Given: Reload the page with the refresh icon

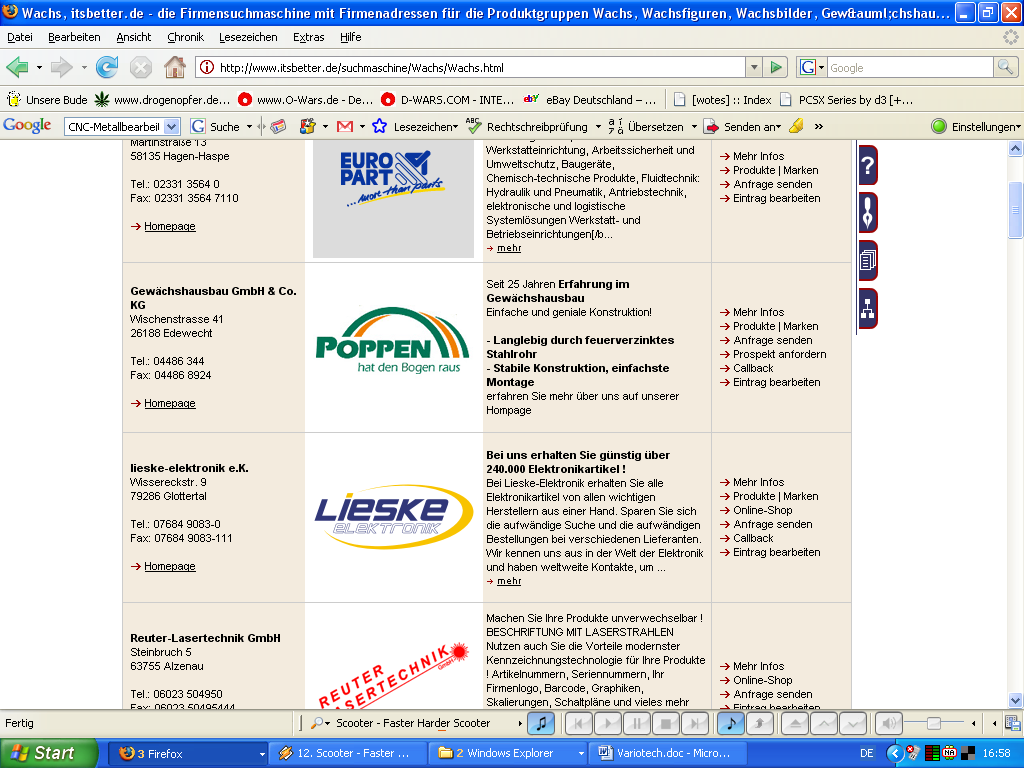Looking at the screenshot, I should [107, 67].
